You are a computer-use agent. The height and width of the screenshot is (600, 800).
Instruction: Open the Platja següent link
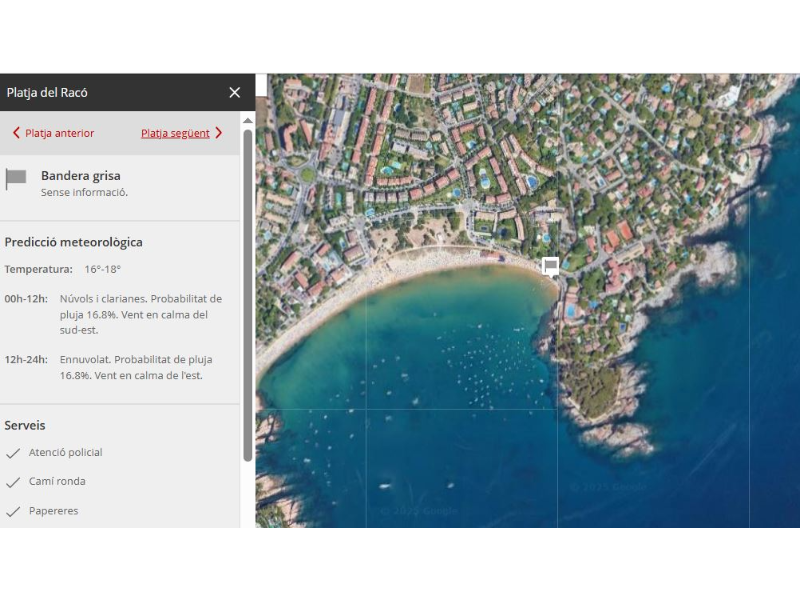click(x=175, y=133)
